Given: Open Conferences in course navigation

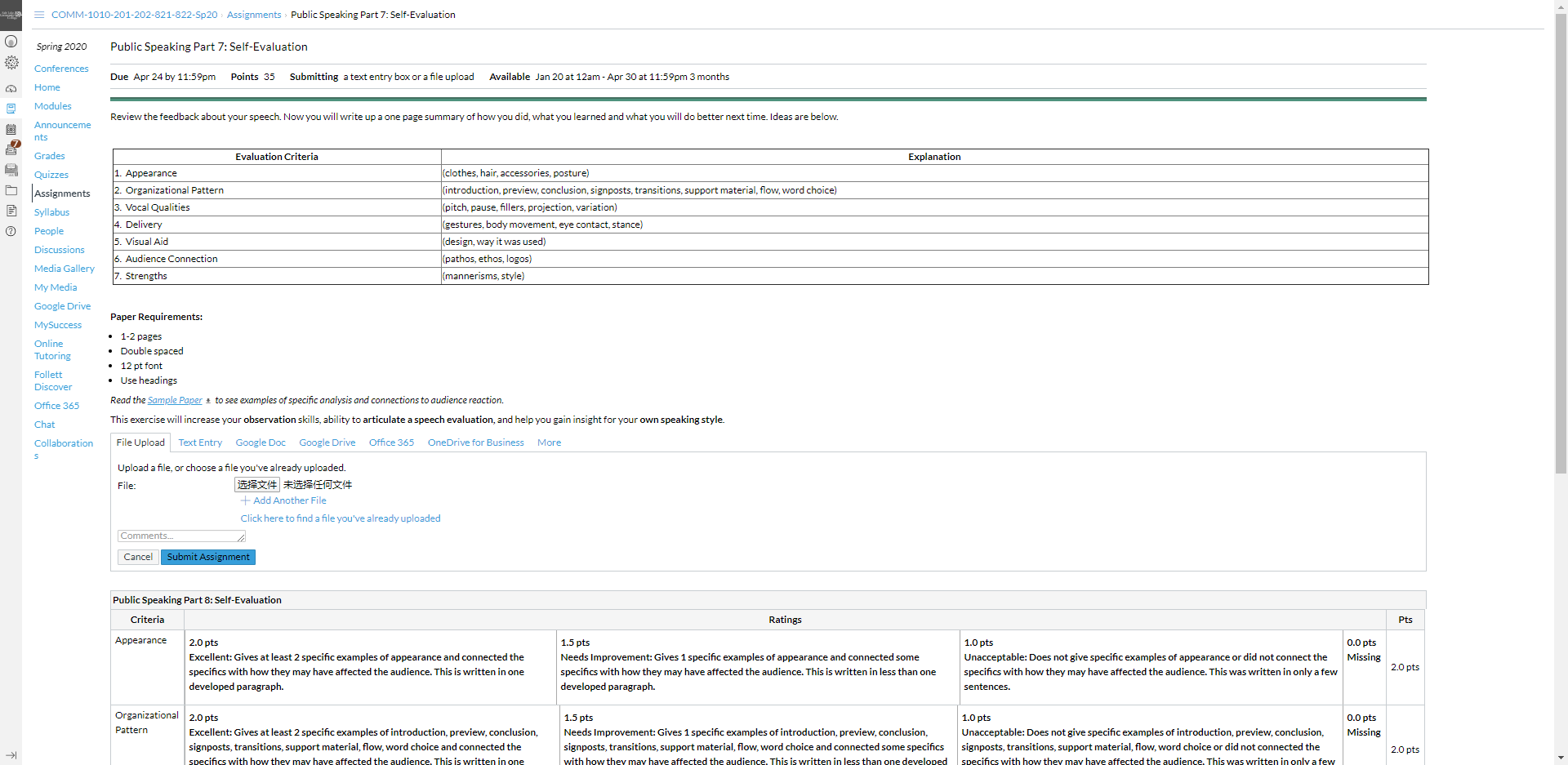Looking at the screenshot, I should pyautogui.click(x=61, y=69).
